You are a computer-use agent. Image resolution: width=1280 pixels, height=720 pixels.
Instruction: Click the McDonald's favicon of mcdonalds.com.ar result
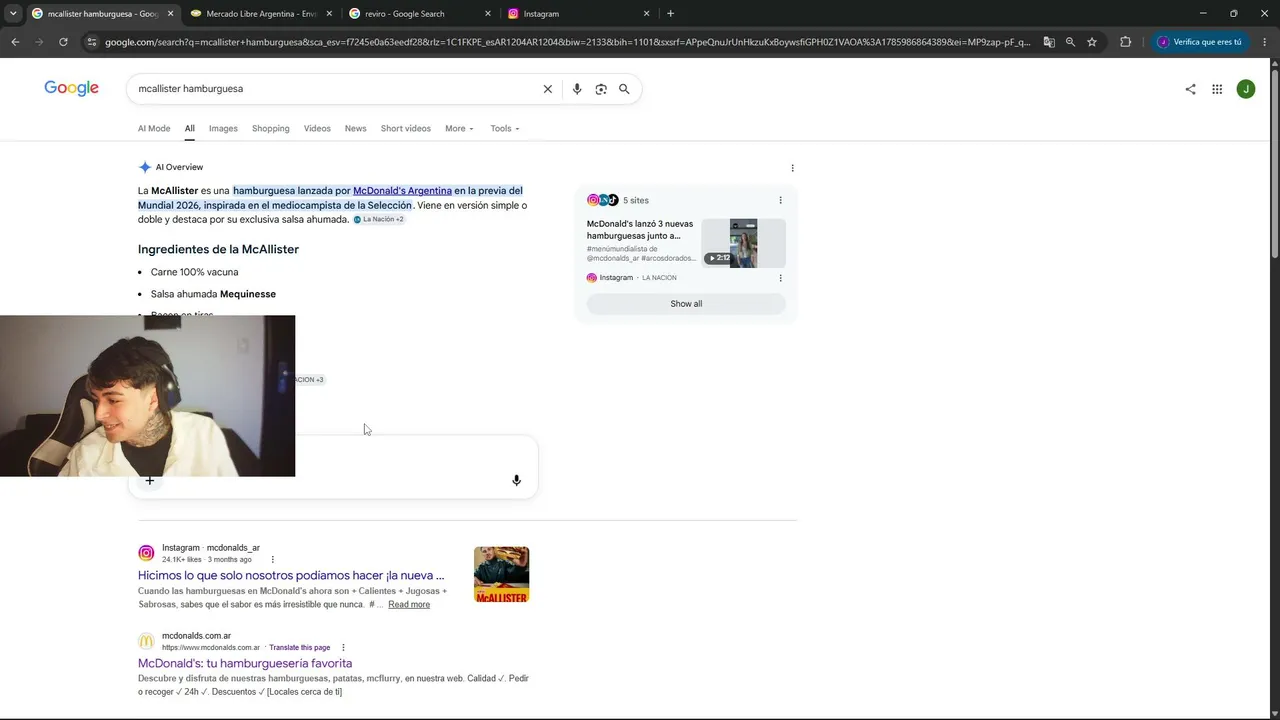click(146, 641)
